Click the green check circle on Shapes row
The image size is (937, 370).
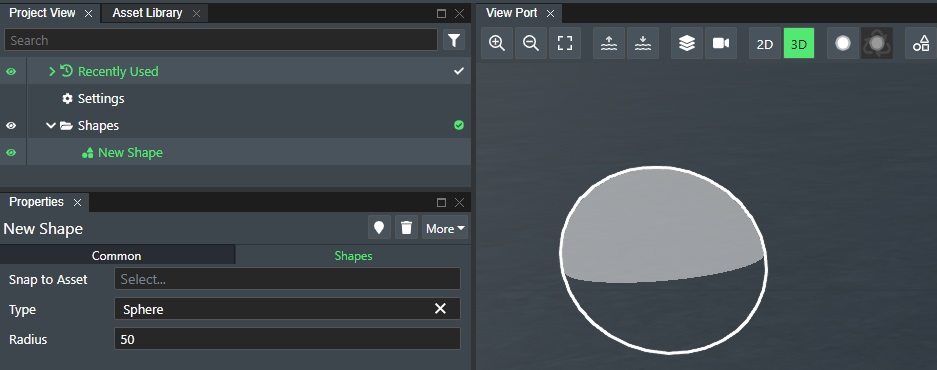[x=459, y=126]
